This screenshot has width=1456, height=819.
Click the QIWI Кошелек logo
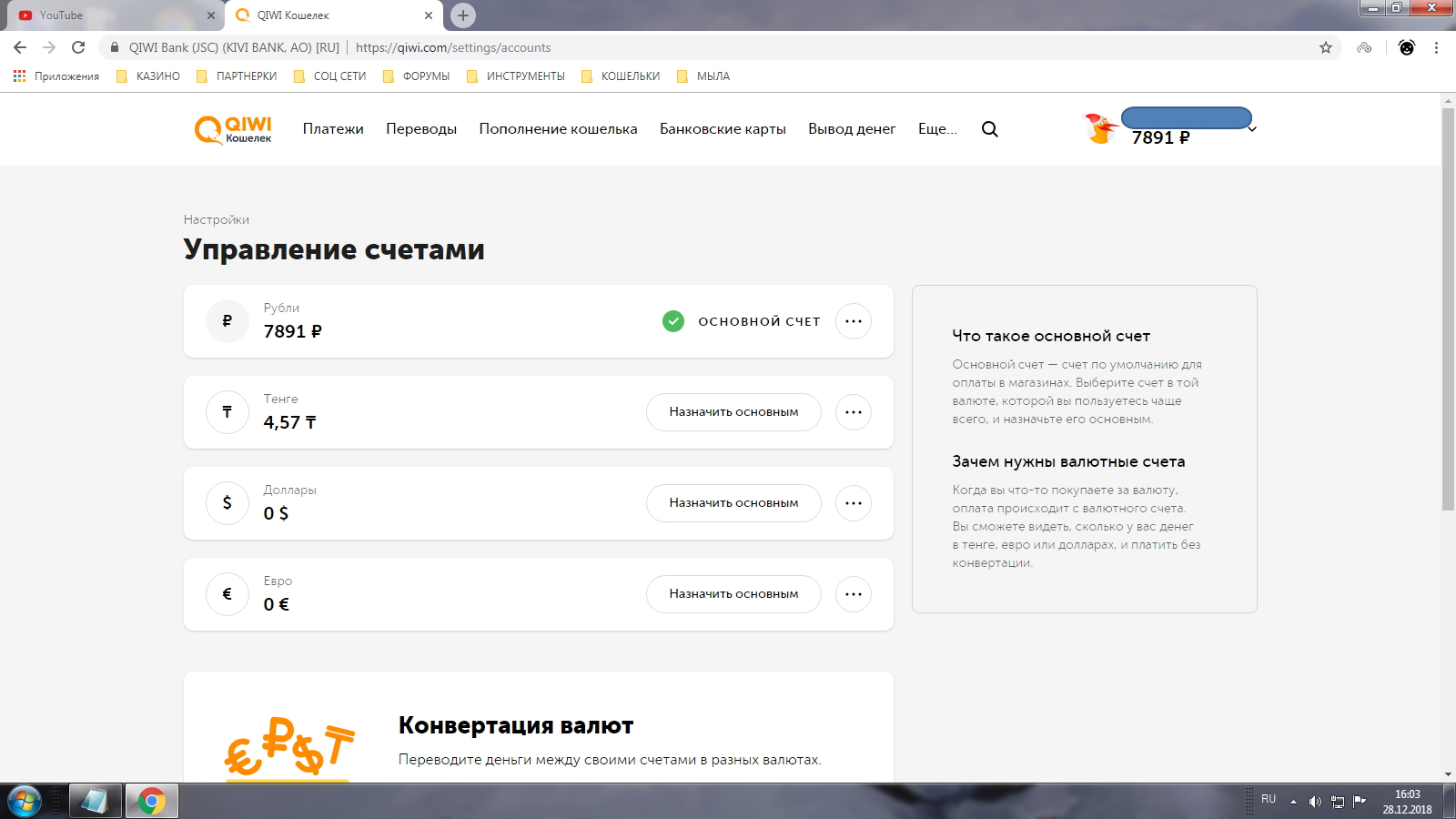click(x=233, y=129)
